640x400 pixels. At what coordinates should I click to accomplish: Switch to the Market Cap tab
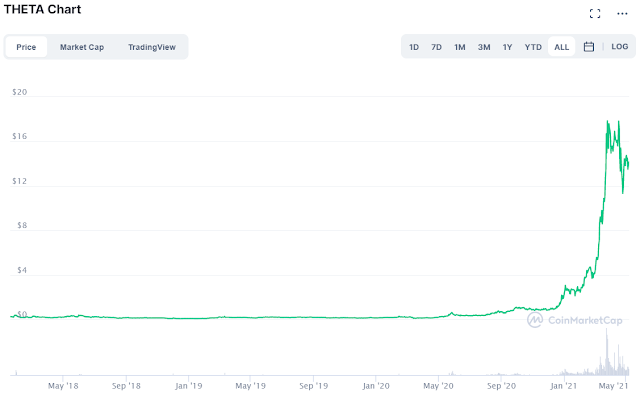(82, 47)
